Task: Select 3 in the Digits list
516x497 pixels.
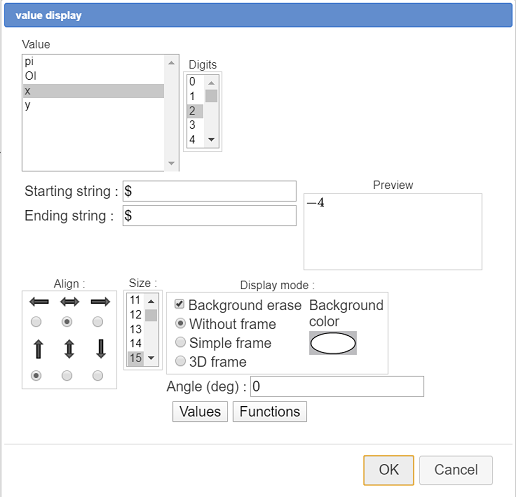Action: point(195,125)
